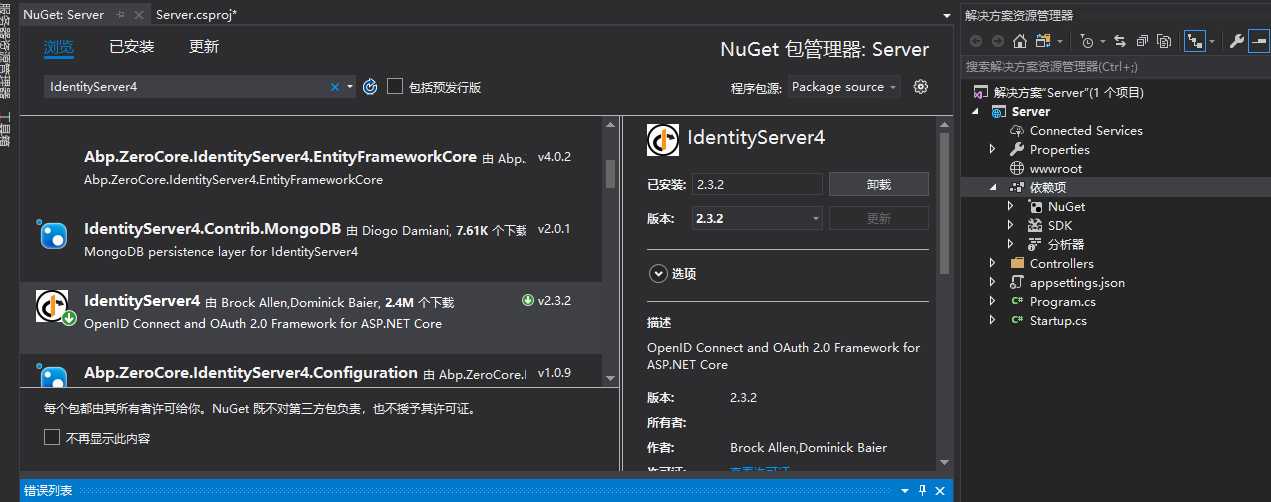
Task: Switch to the Browse (浏览) tab
Action: [x=59, y=46]
